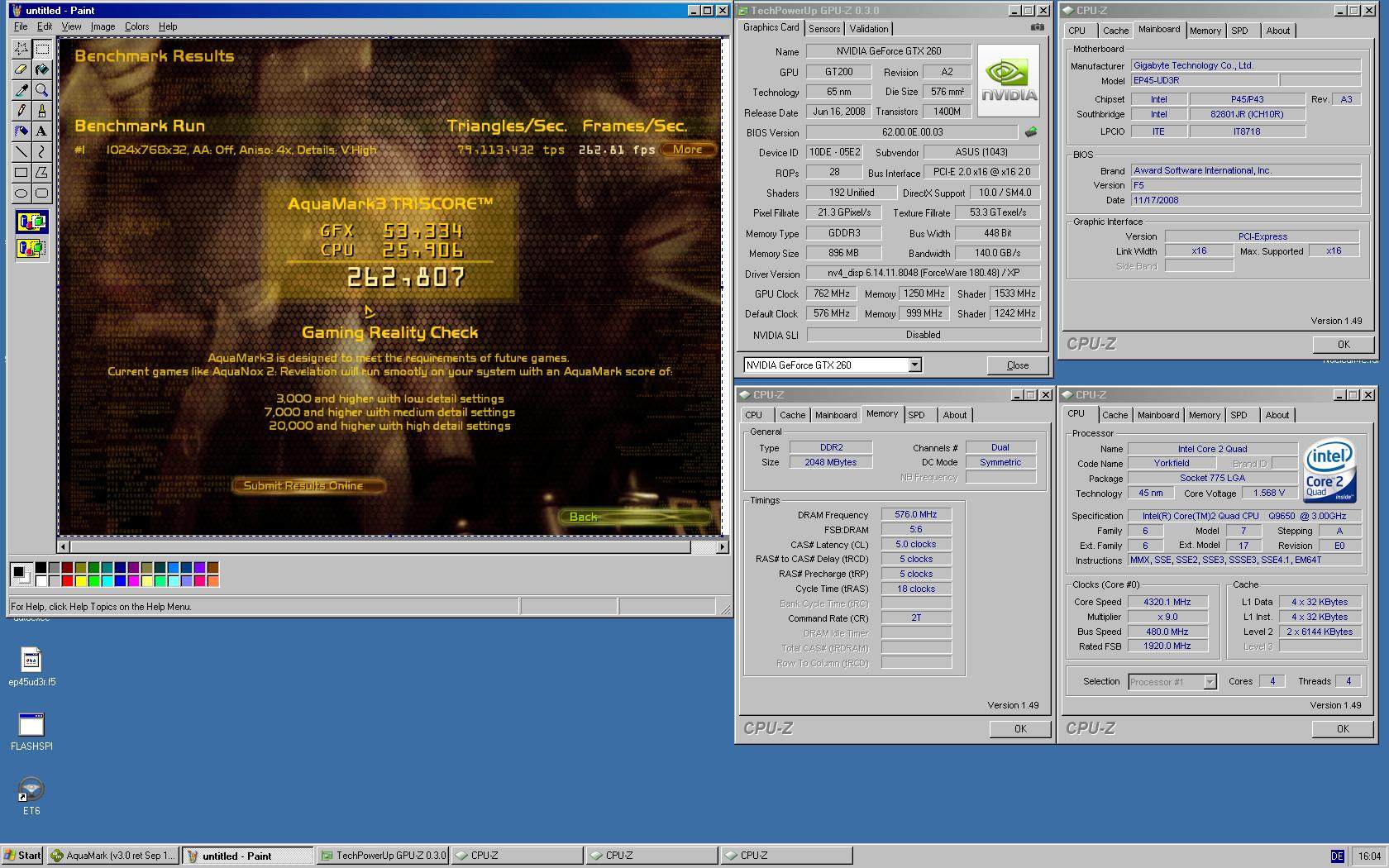Click the GPU-Z screenshot camera icon
This screenshot has width=1389, height=868.
click(1037, 27)
